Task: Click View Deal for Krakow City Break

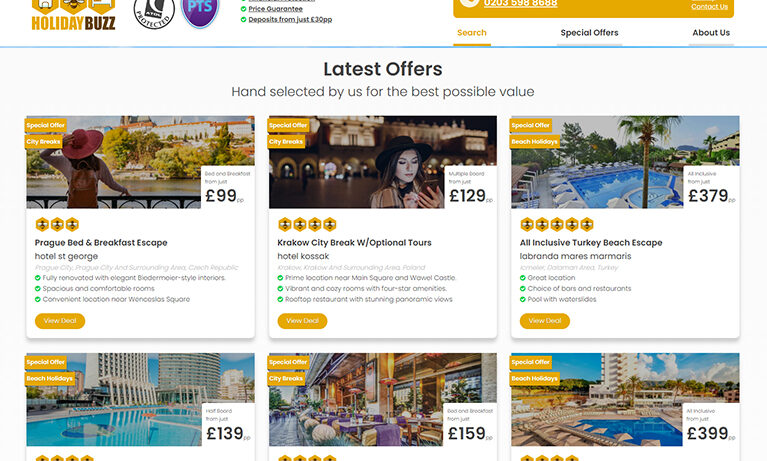Action: pyautogui.click(x=302, y=321)
